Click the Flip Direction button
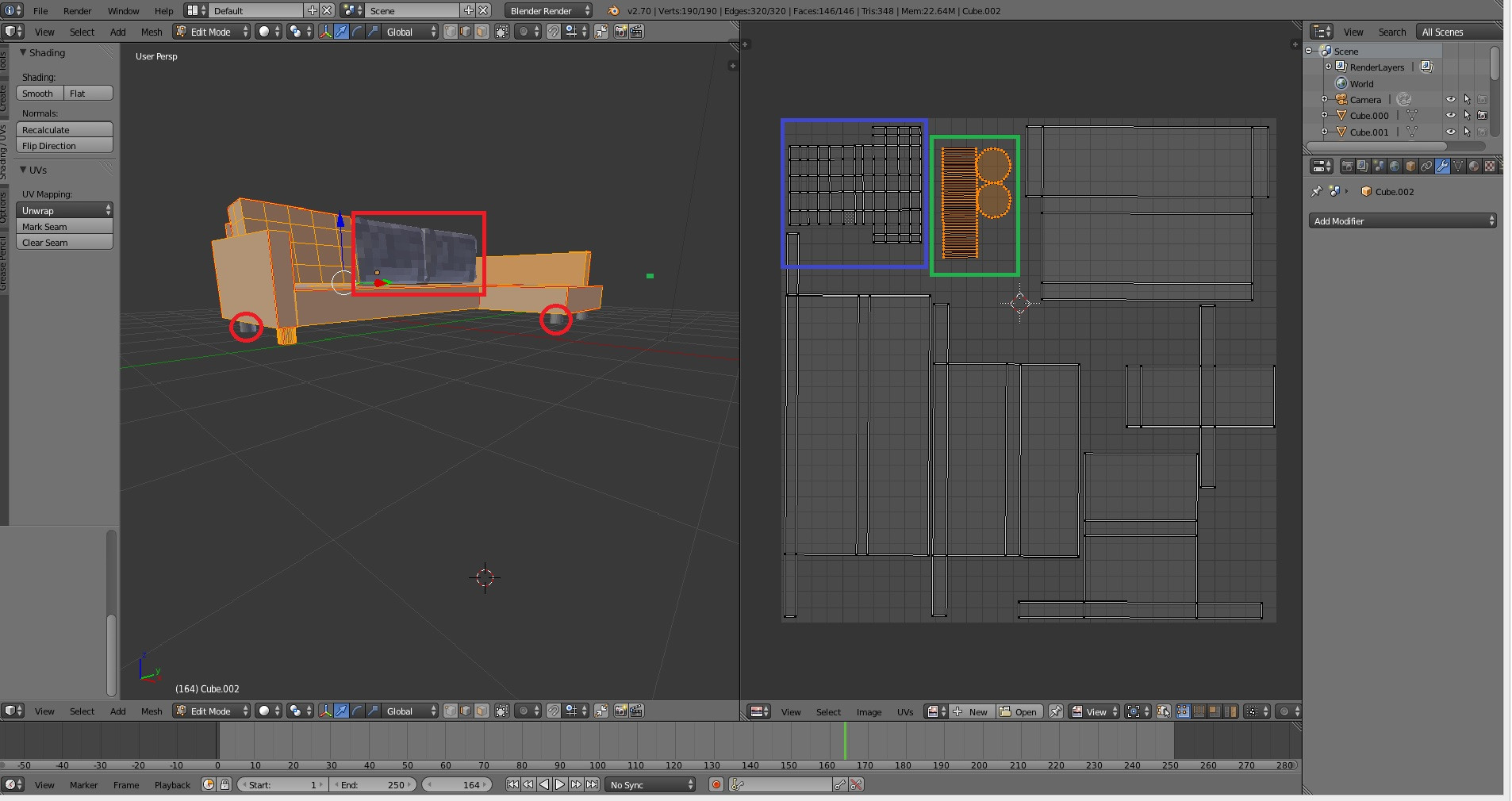1512x801 pixels. [x=64, y=145]
